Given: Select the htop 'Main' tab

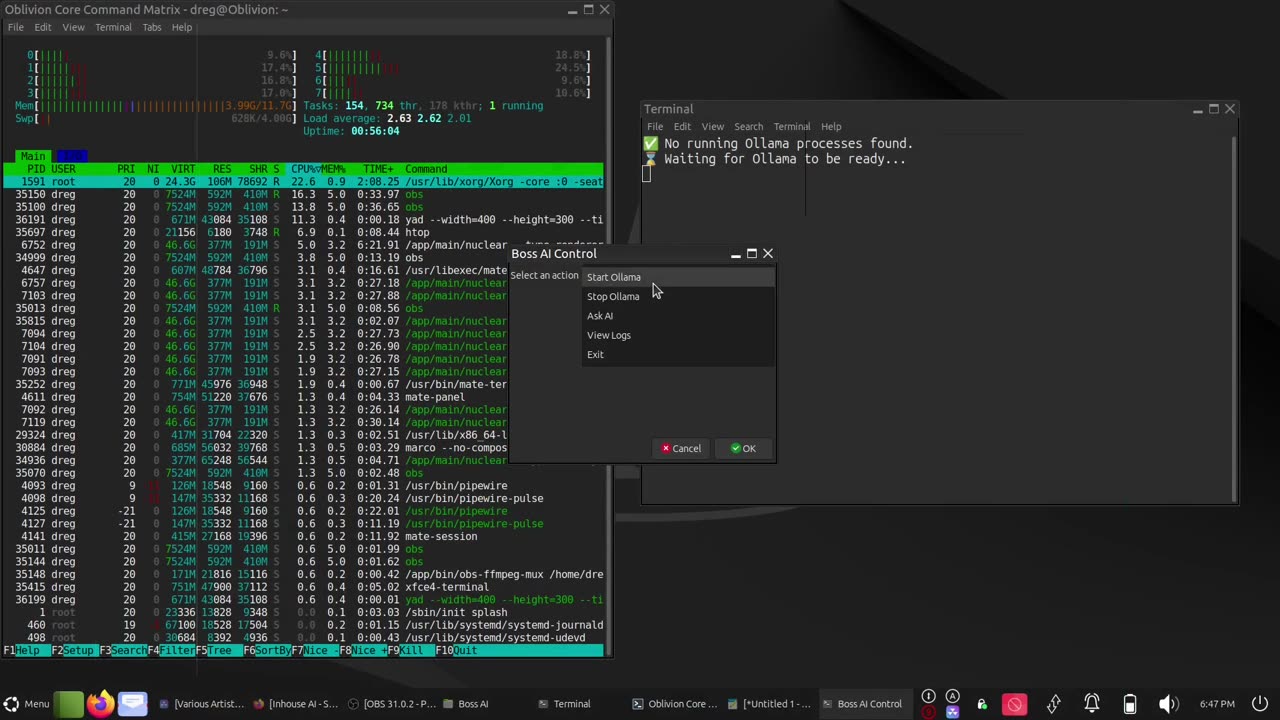Looking at the screenshot, I should pyautogui.click(x=33, y=156).
